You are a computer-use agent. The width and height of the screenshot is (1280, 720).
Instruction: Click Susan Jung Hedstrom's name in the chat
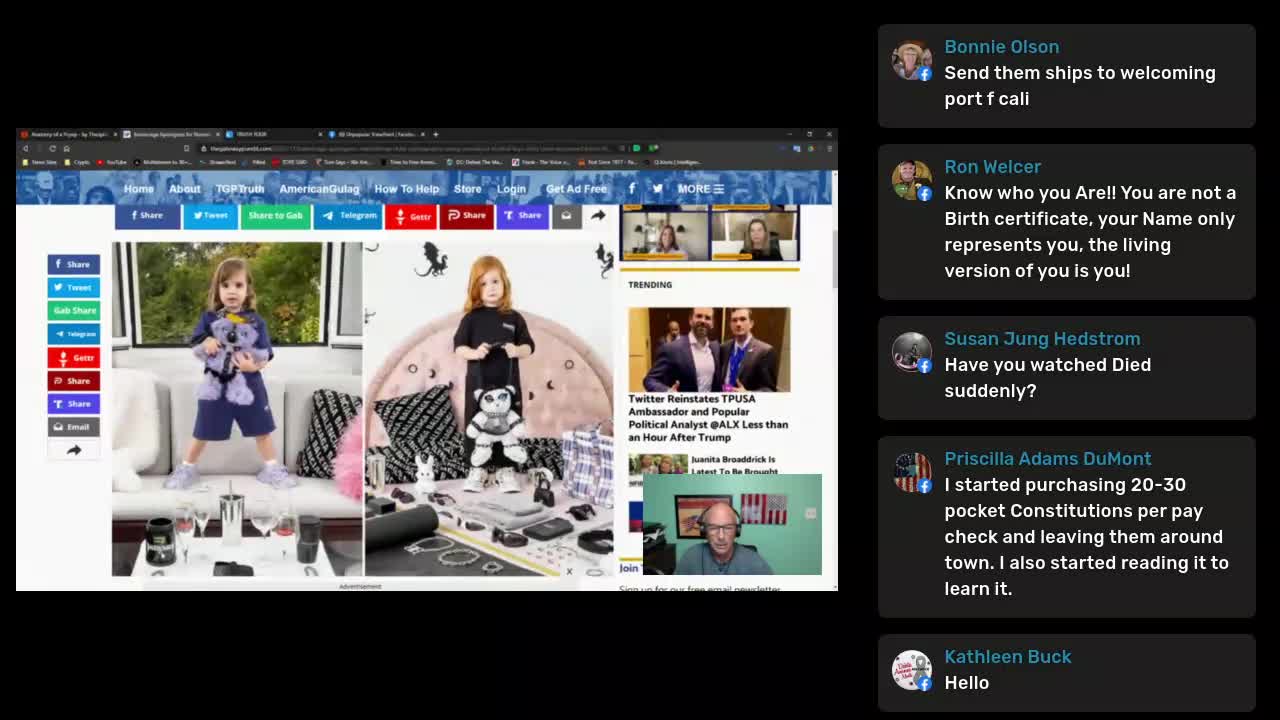(x=1042, y=339)
